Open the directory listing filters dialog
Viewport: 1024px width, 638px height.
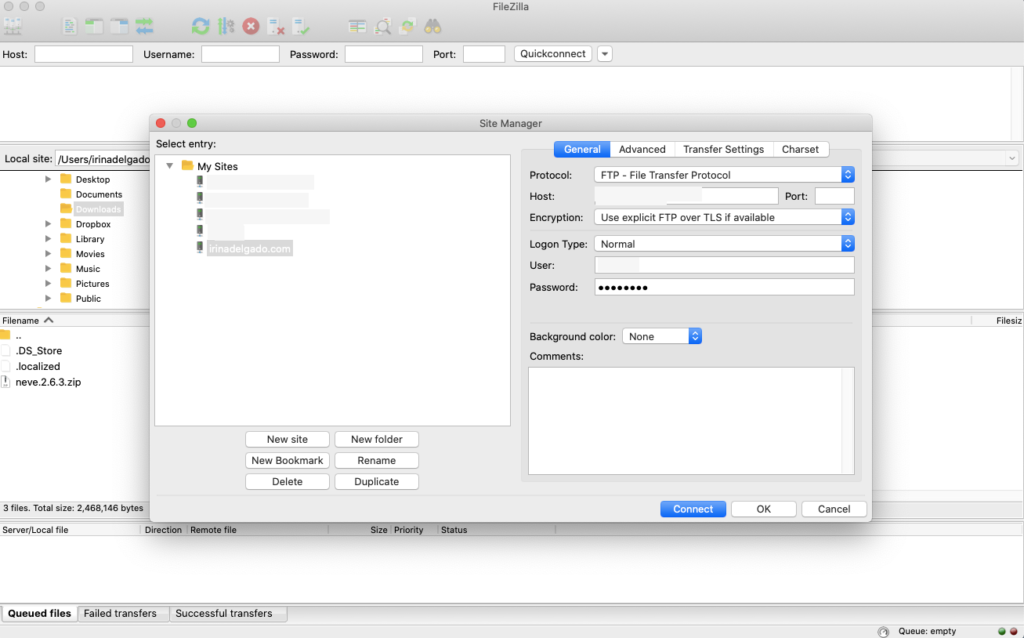click(357, 26)
